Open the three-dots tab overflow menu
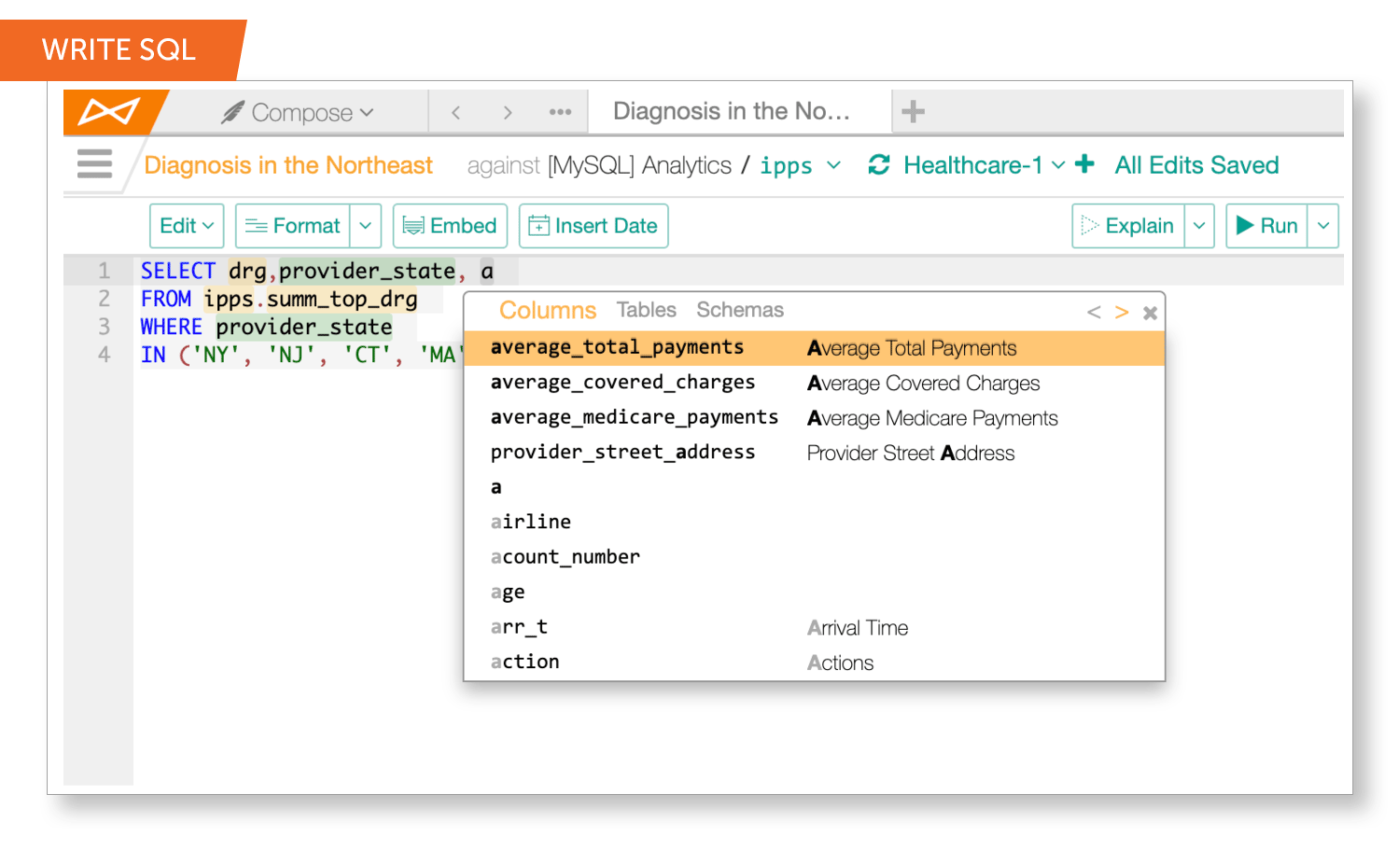 560,113
